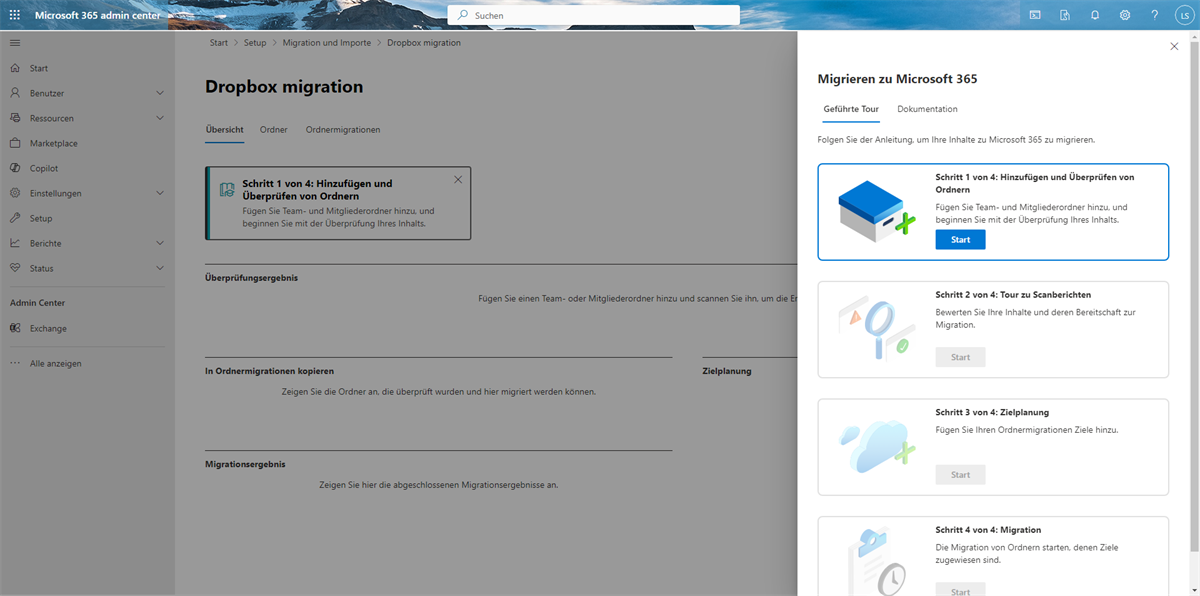Click the Status heart icon

pos(15,268)
